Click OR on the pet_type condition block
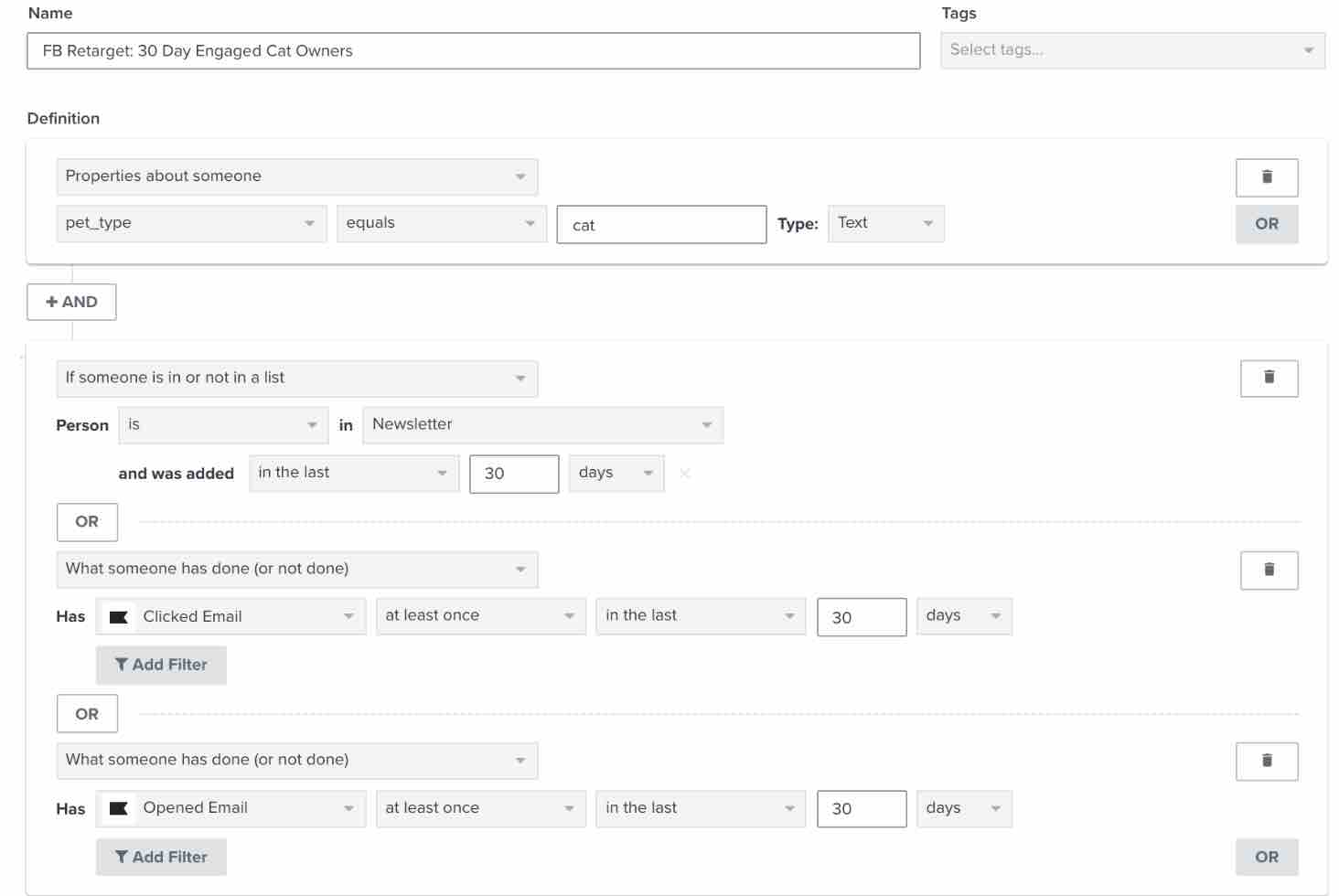This screenshot has height=896, width=1339. point(1268,223)
